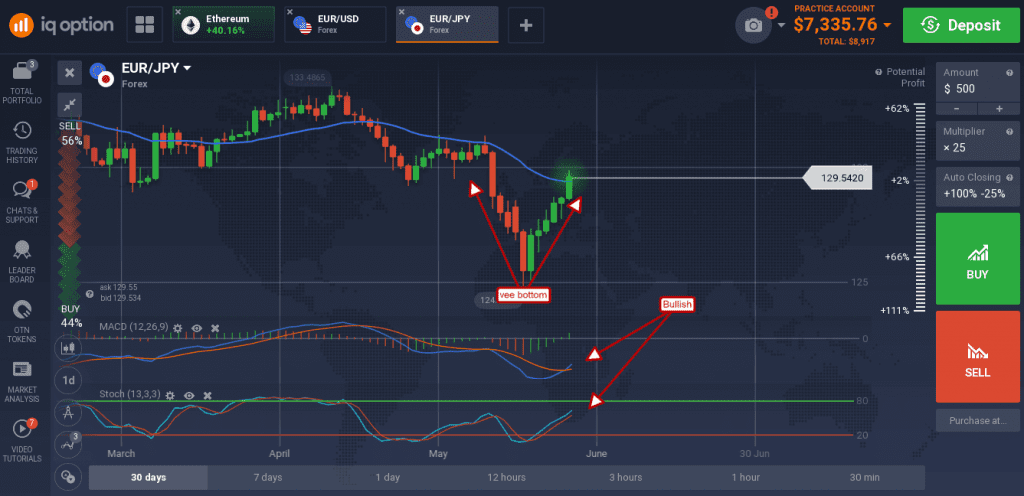The height and width of the screenshot is (496, 1024).
Task: Select the 1 day timeframe
Action: (387, 477)
